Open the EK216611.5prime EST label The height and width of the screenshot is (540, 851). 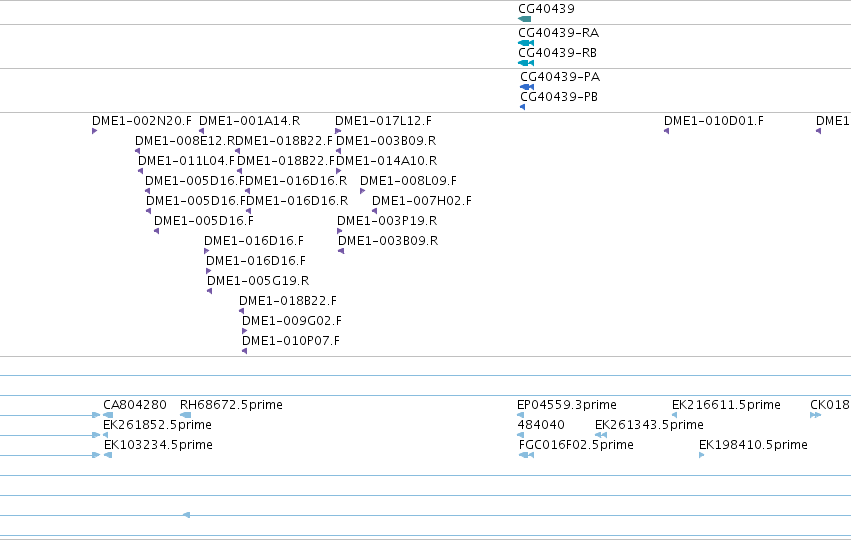click(x=726, y=405)
